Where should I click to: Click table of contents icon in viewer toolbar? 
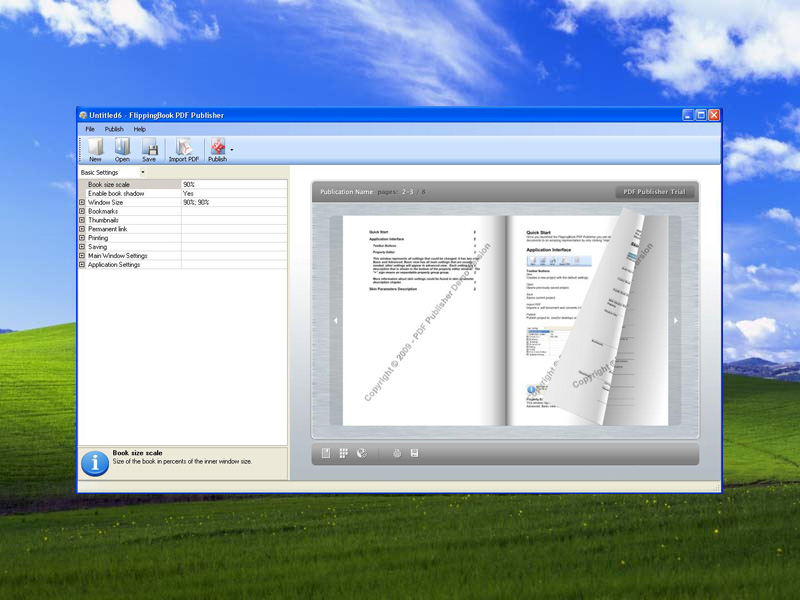326,453
